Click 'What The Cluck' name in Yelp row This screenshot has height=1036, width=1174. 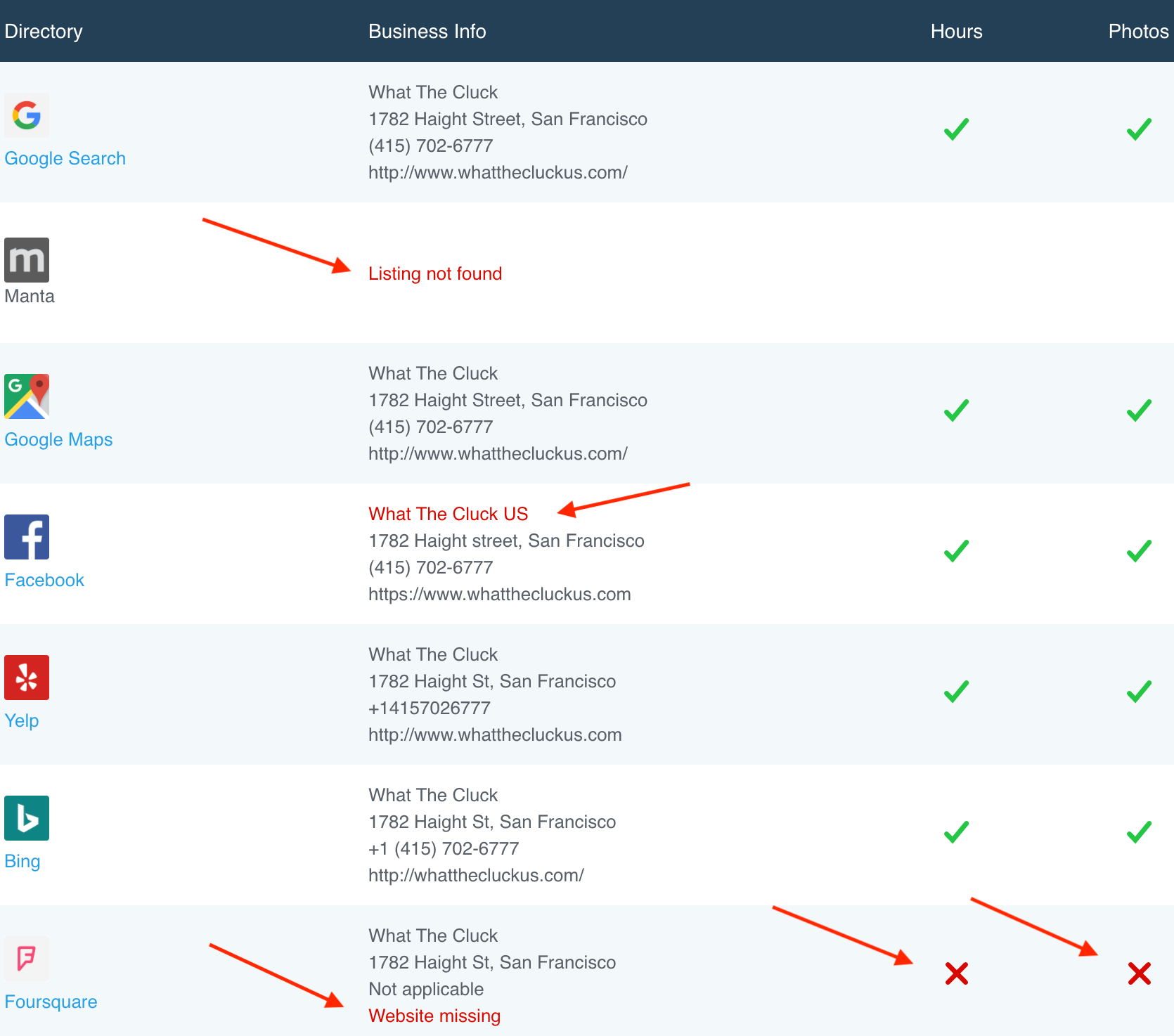(x=433, y=654)
